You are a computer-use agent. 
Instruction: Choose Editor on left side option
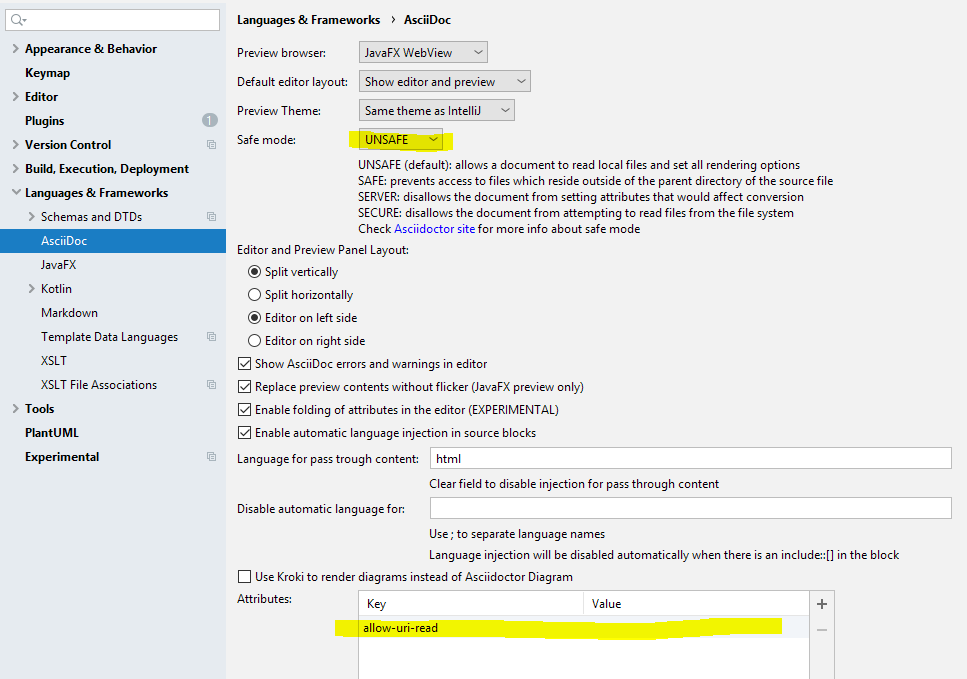pyautogui.click(x=254, y=318)
